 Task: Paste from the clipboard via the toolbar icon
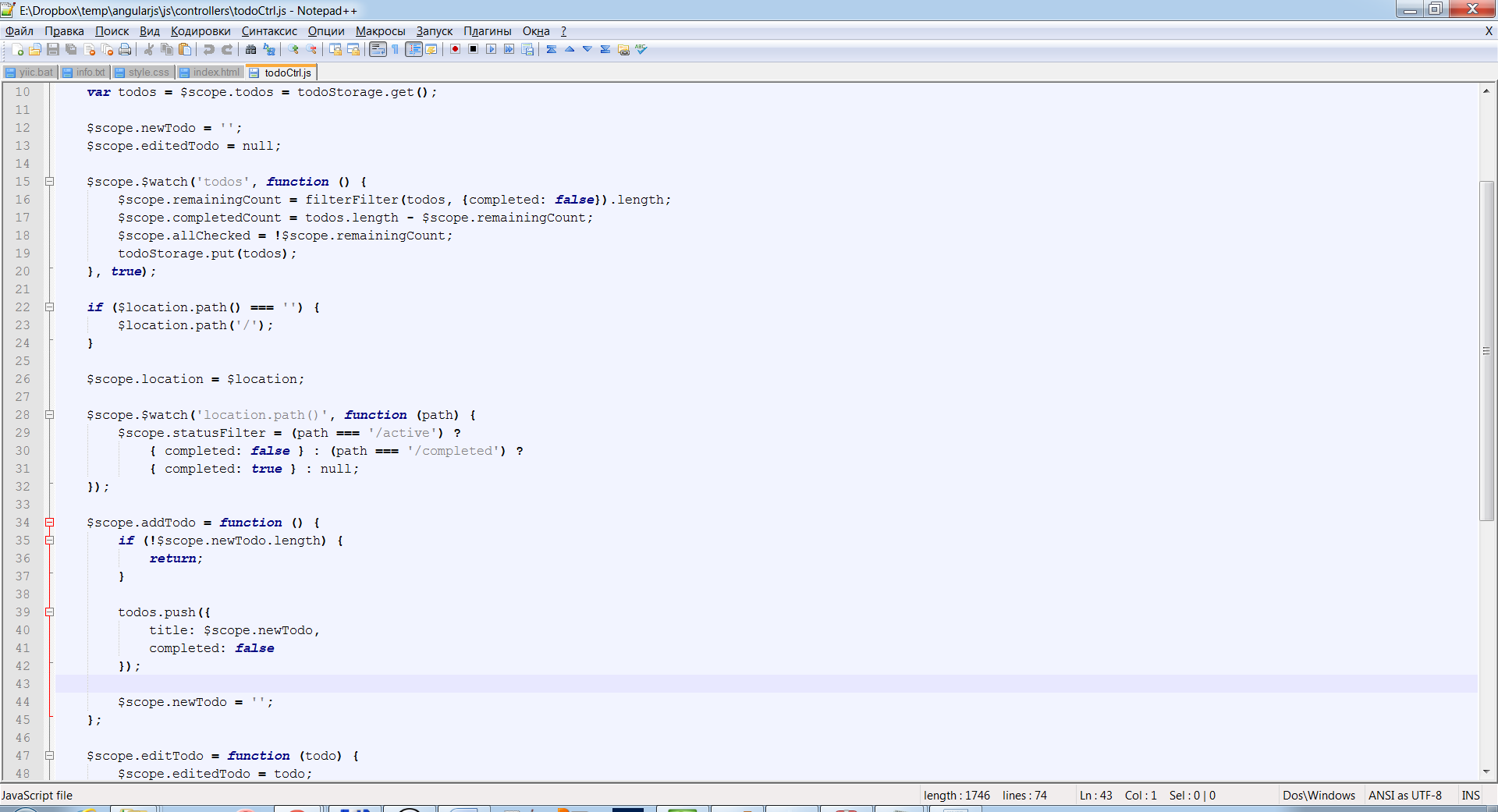coord(185,49)
